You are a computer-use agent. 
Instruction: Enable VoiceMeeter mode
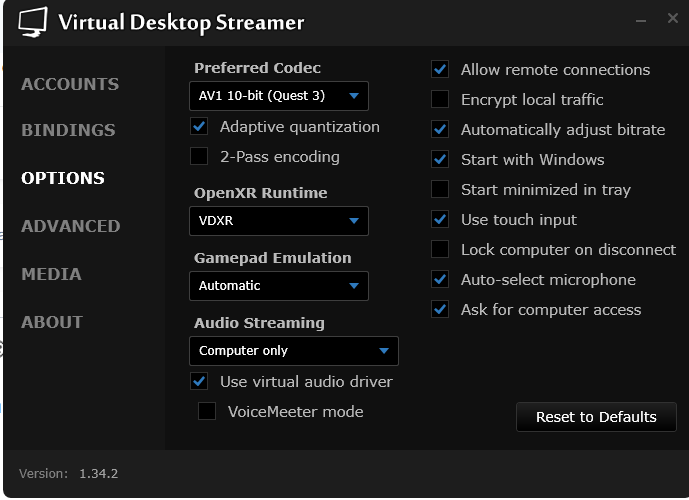[x=207, y=412]
